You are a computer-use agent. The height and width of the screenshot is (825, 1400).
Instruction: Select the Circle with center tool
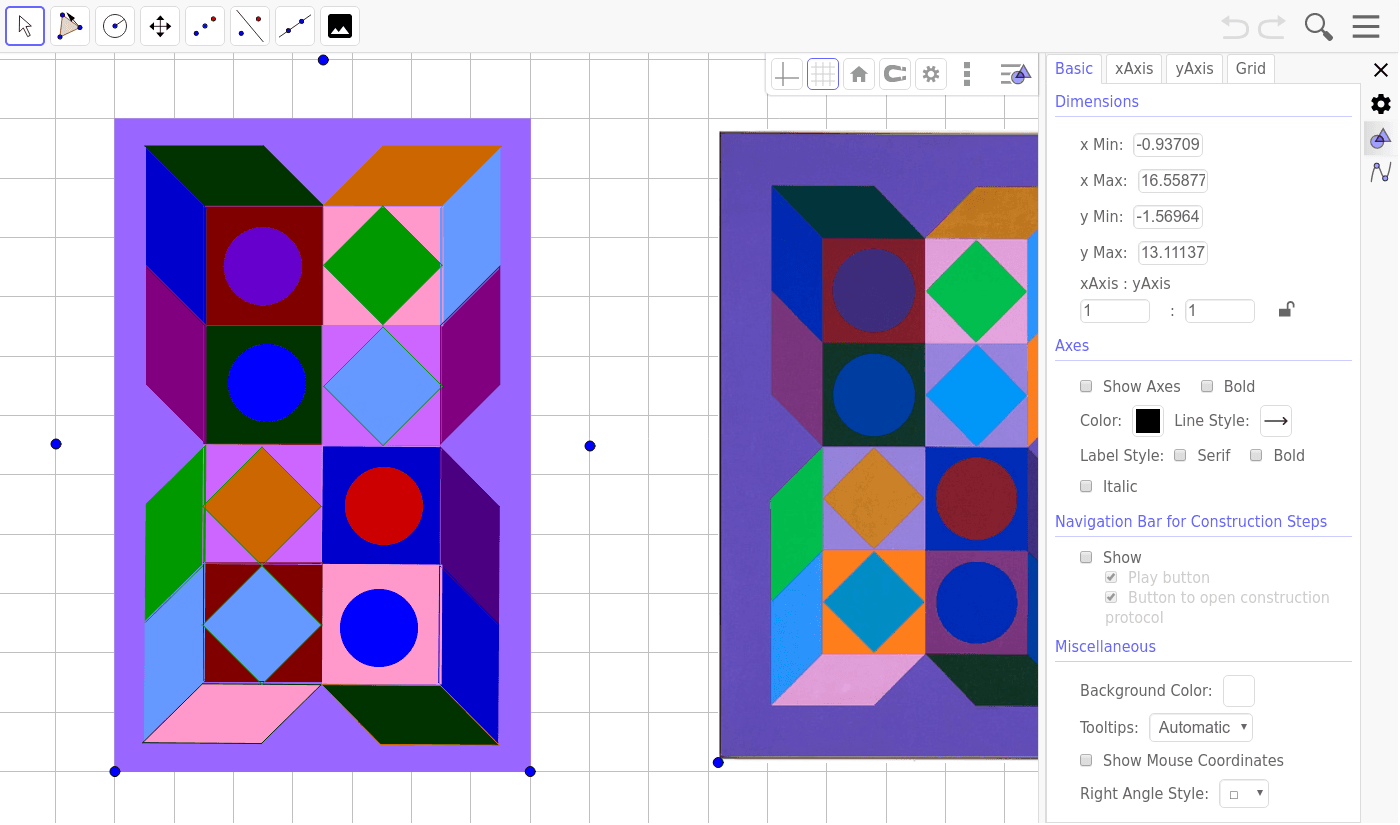coord(115,26)
